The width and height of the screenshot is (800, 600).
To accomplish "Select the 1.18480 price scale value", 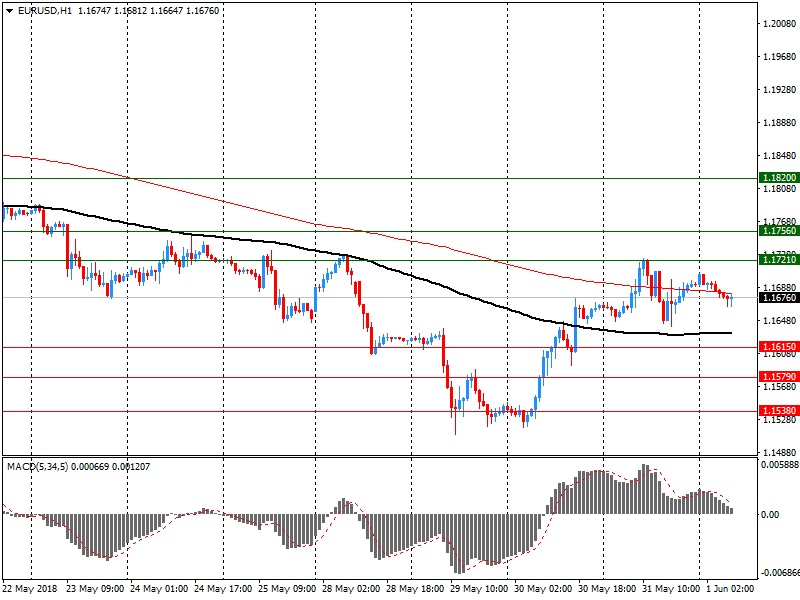I will click(x=780, y=156).
